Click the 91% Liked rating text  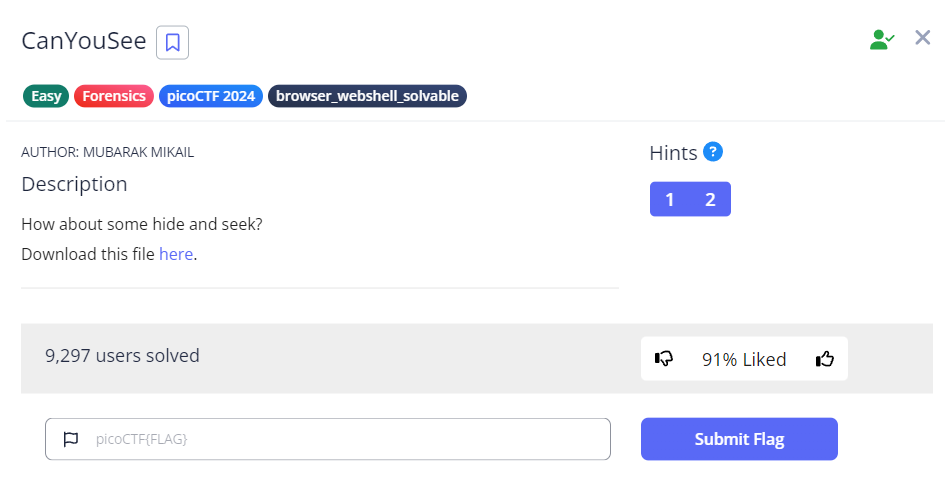coord(744,359)
